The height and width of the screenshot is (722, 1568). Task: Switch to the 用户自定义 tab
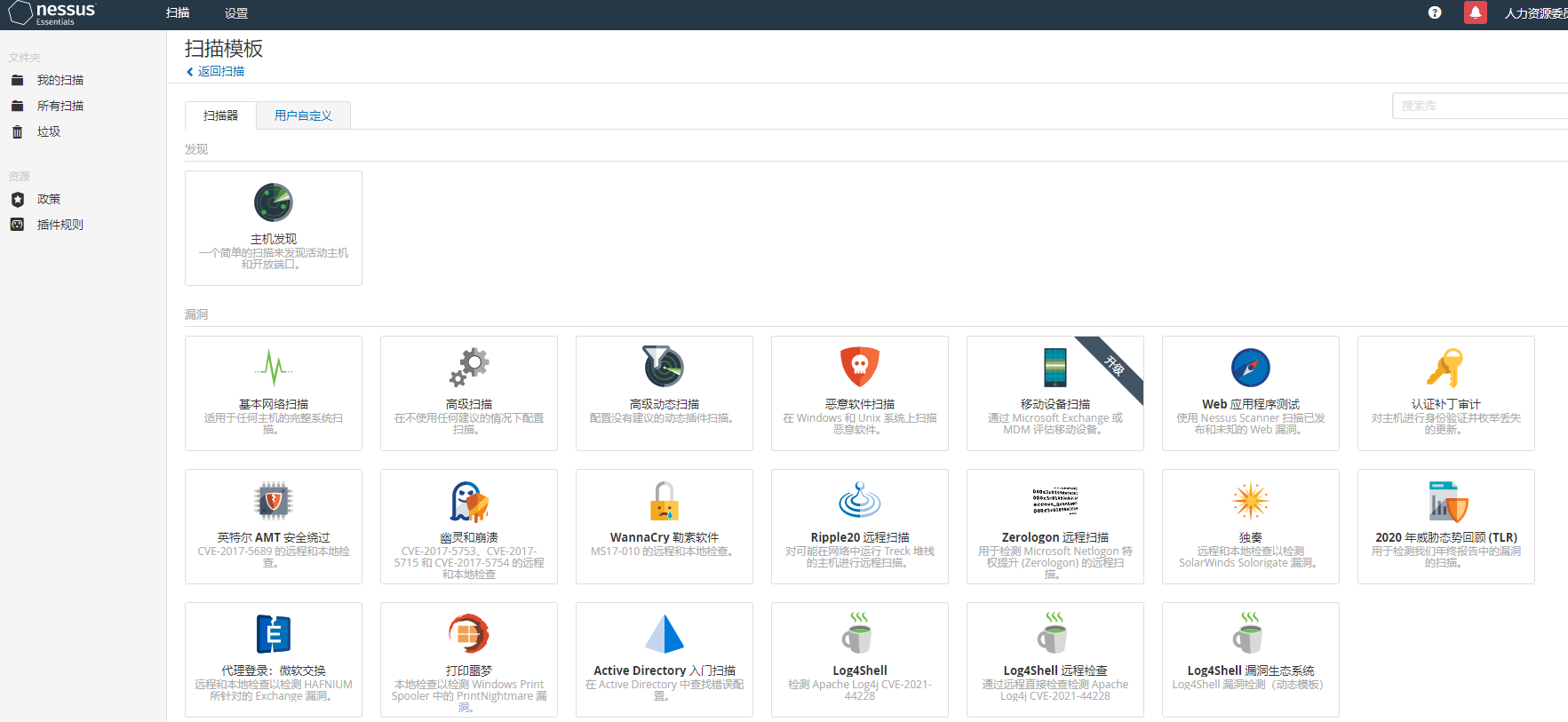[303, 115]
